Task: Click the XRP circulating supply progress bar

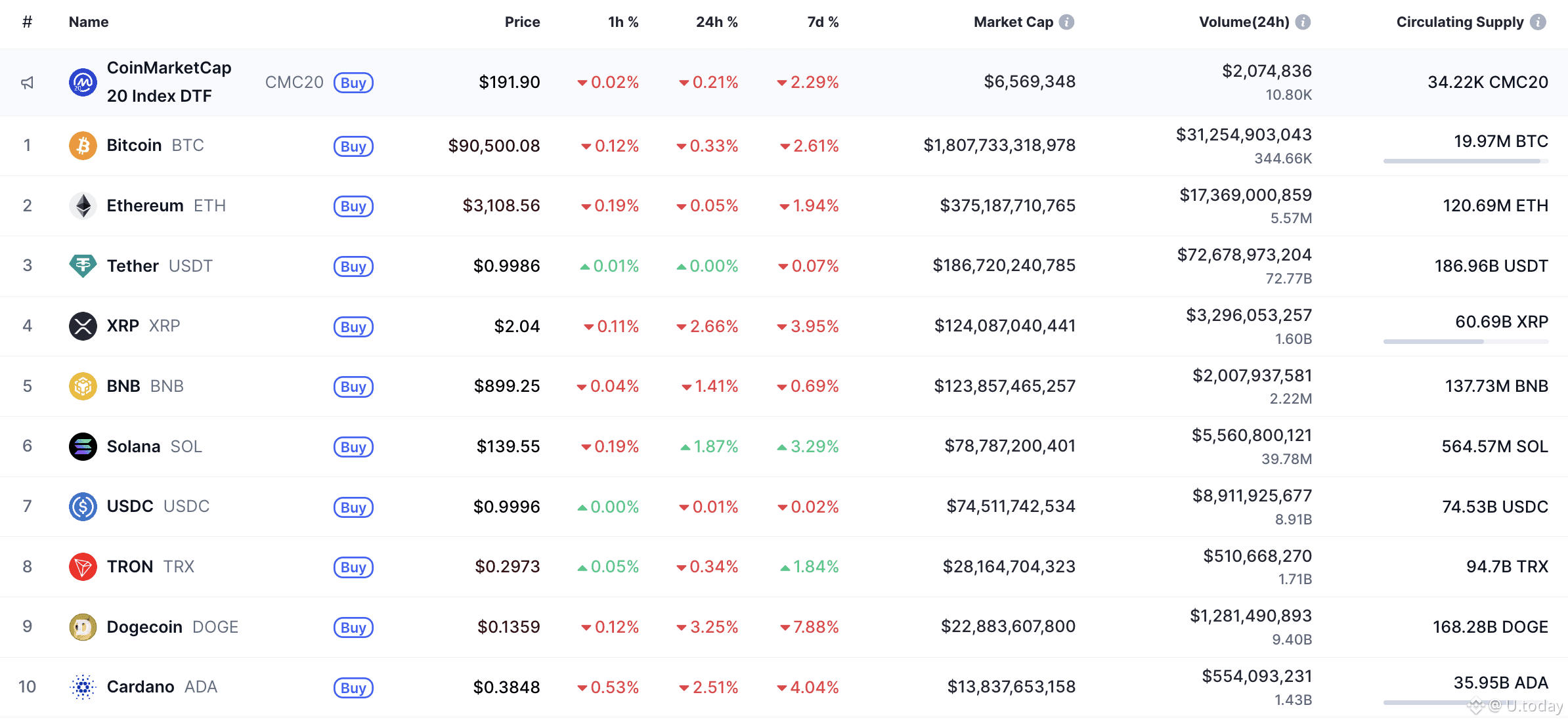Action: point(1466,341)
